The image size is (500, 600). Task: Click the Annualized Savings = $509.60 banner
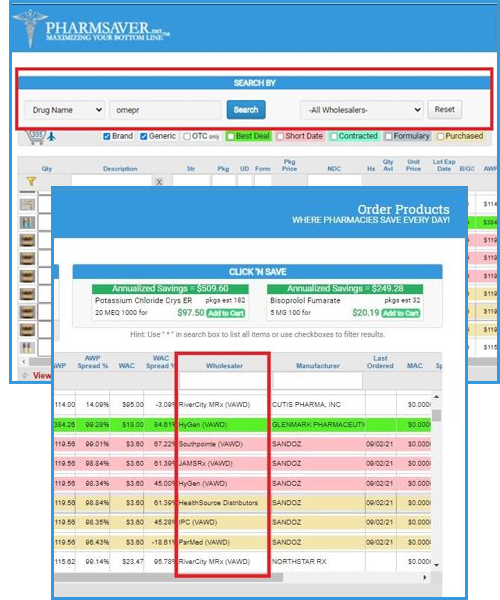(x=170, y=289)
